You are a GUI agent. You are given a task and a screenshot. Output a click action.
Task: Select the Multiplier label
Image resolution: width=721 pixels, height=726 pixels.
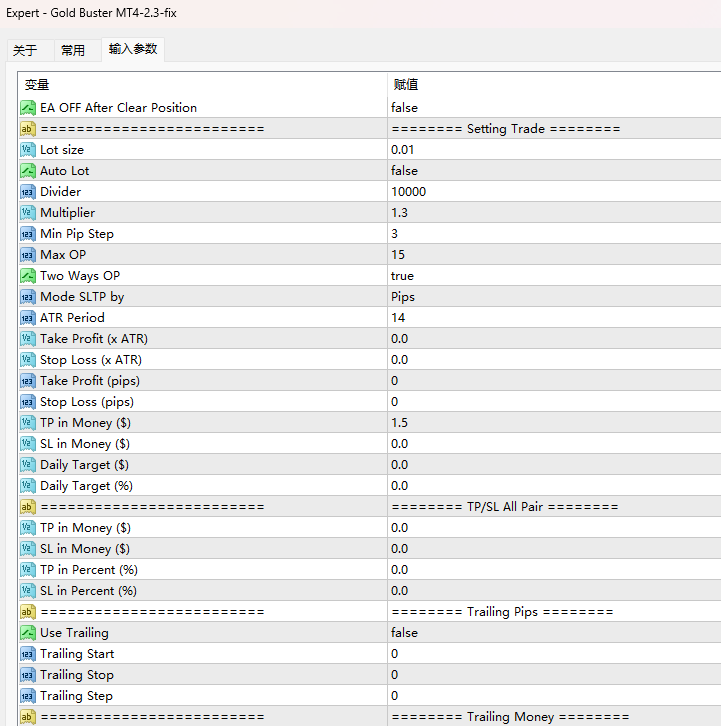(x=68, y=213)
